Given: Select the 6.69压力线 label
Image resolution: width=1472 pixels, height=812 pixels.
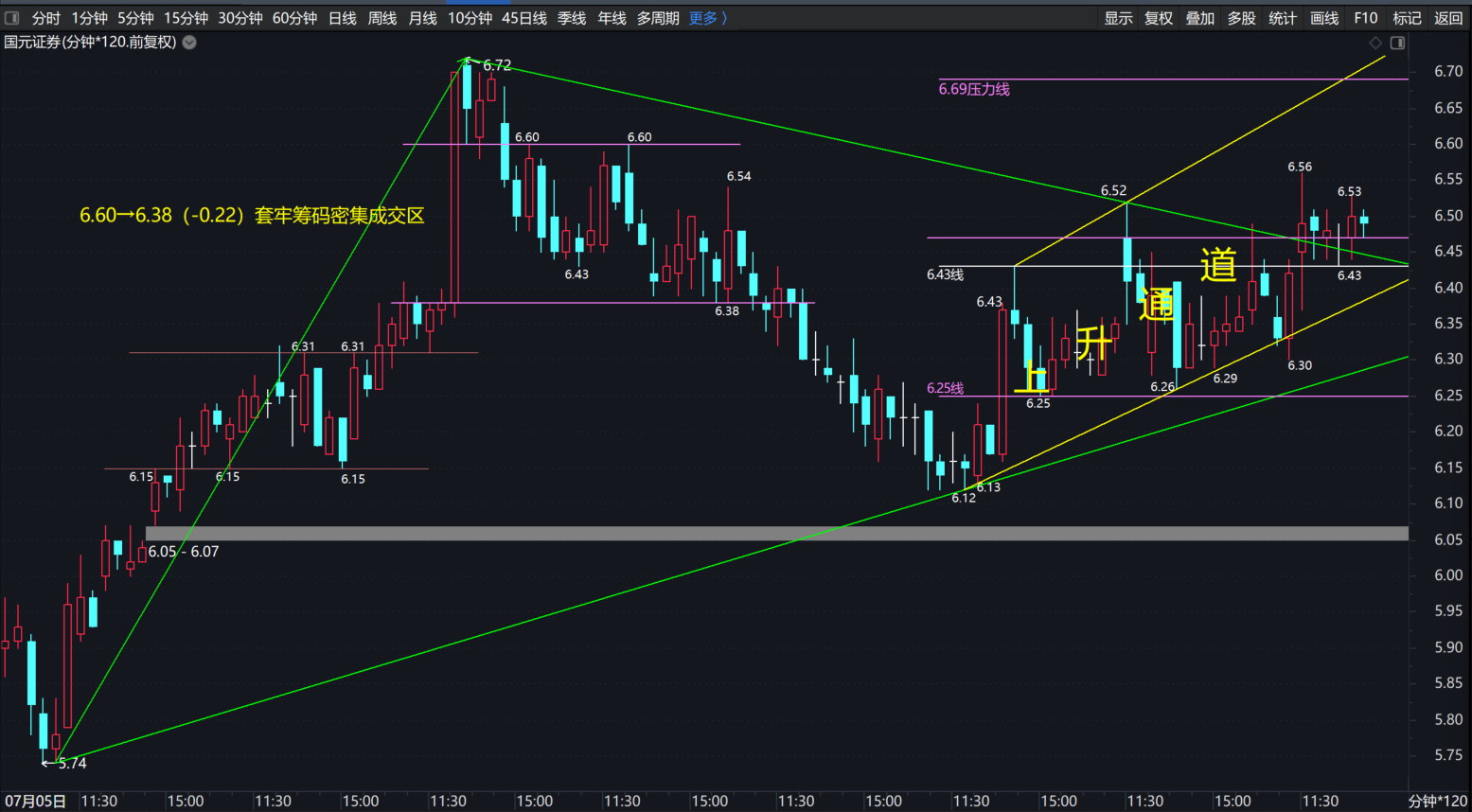Looking at the screenshot, I should 974,89.
